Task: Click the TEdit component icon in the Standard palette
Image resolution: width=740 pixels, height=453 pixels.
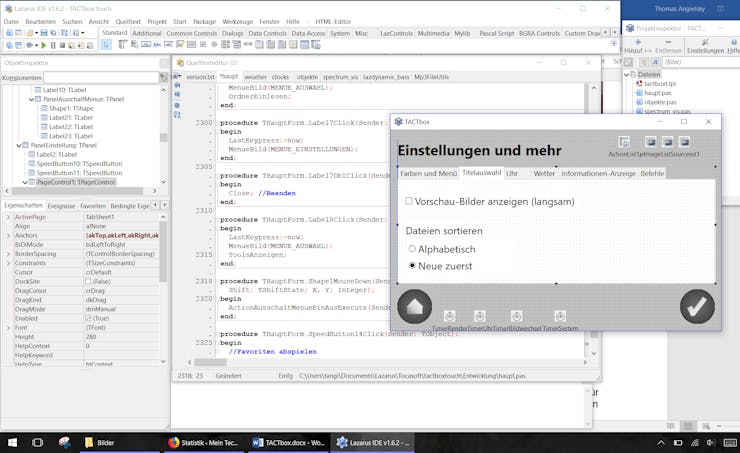Action: coord(169,44)
